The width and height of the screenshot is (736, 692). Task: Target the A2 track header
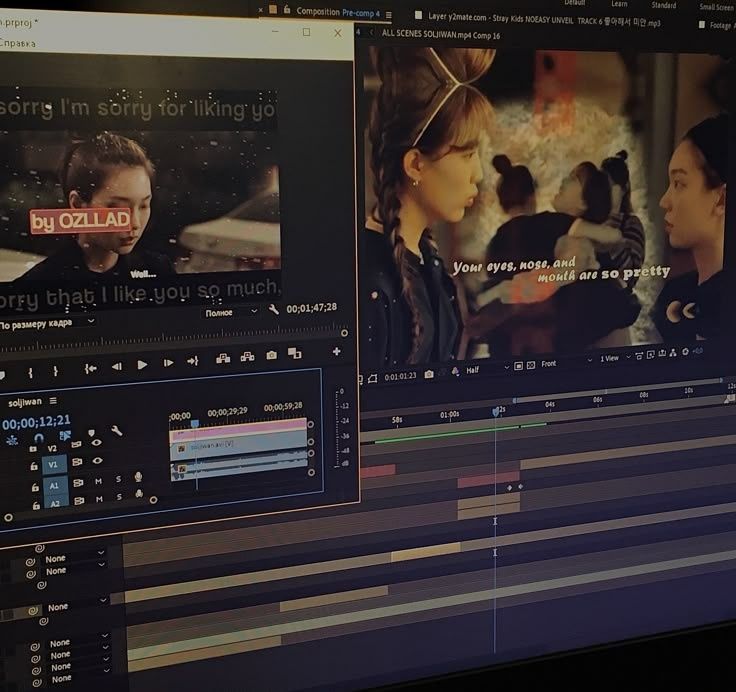(55, 503)
